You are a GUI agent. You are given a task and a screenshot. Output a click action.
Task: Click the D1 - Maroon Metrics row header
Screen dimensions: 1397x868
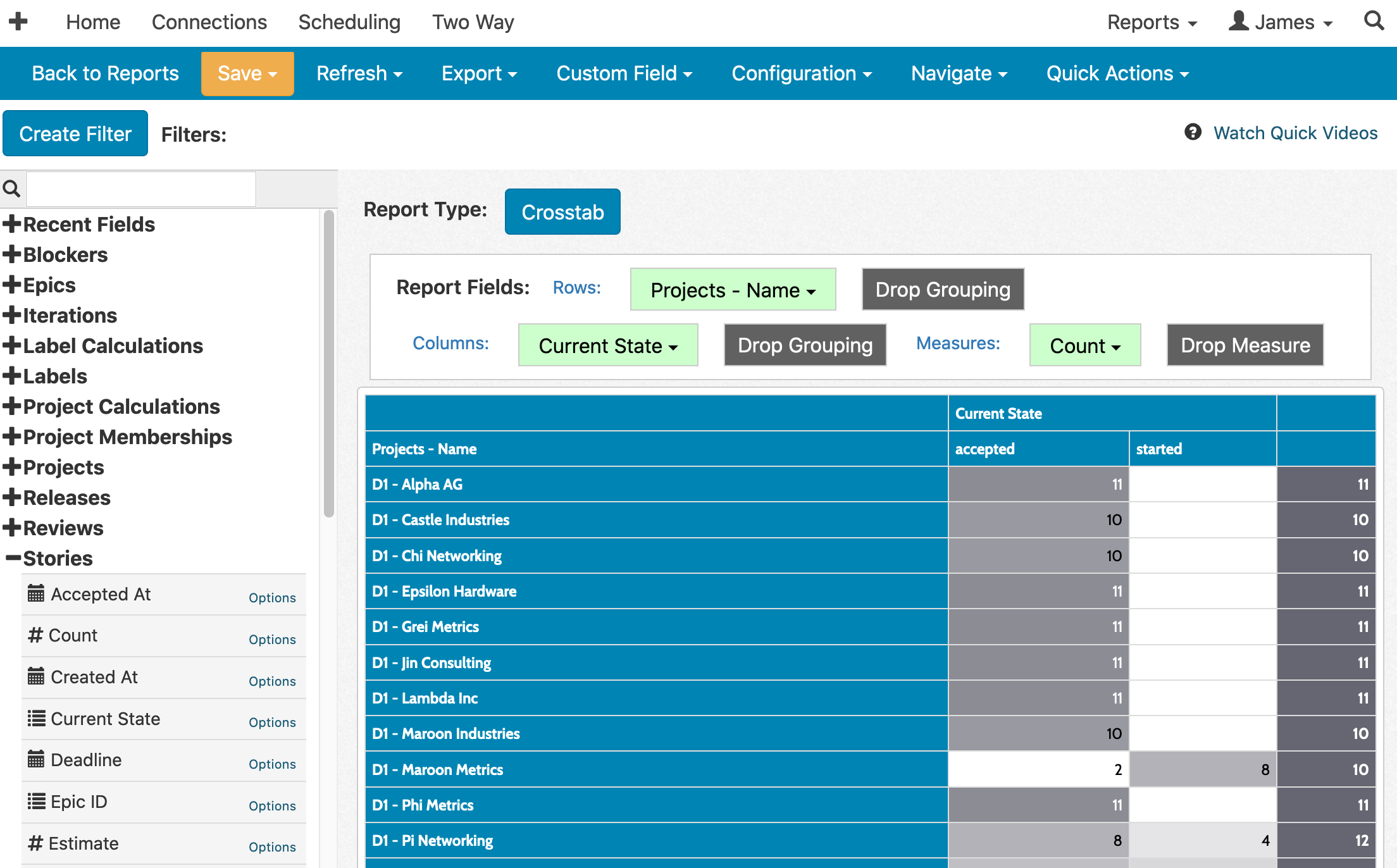(657, 769)
